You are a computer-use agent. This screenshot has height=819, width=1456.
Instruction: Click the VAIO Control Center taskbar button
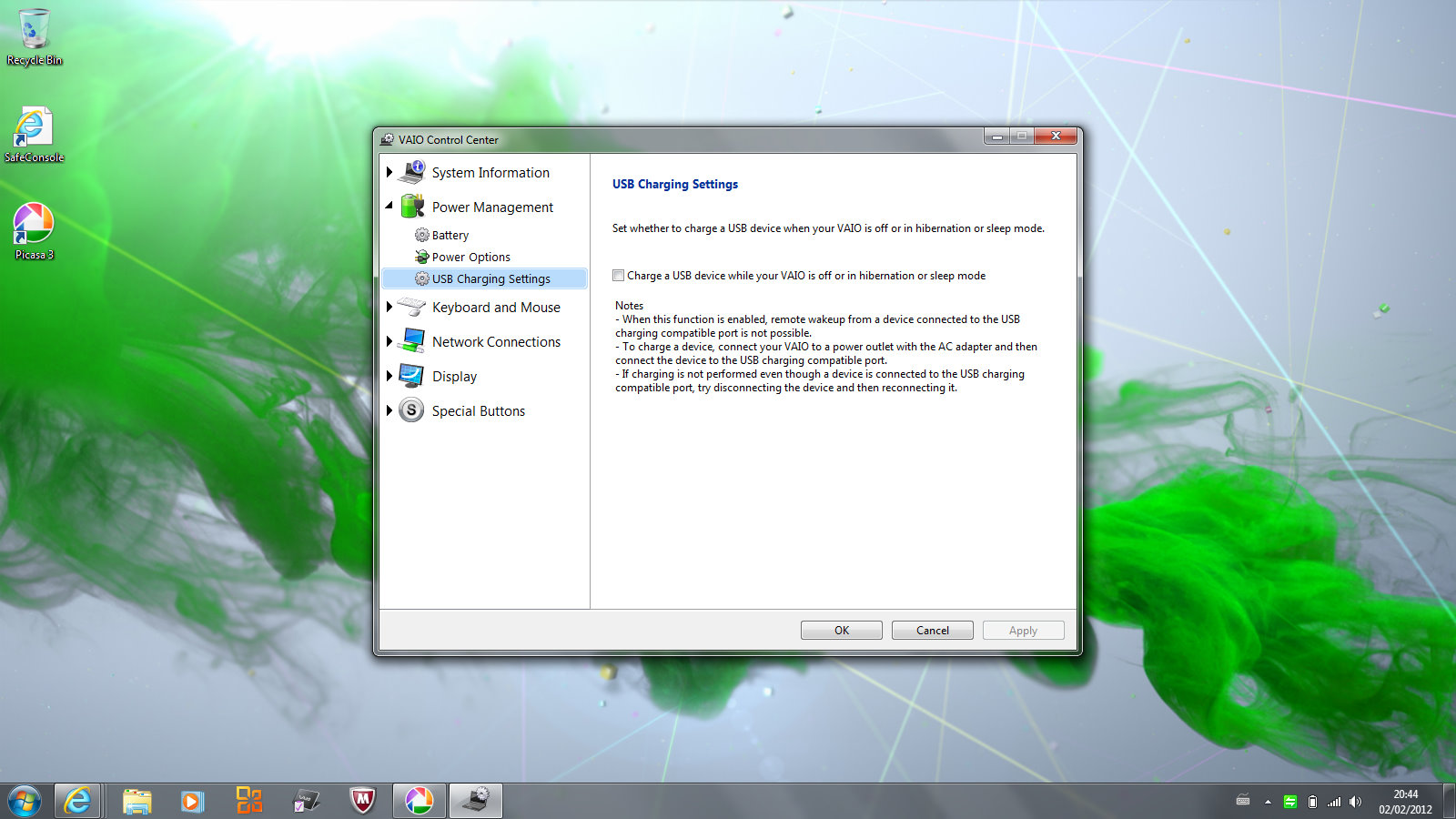point(476,801)
